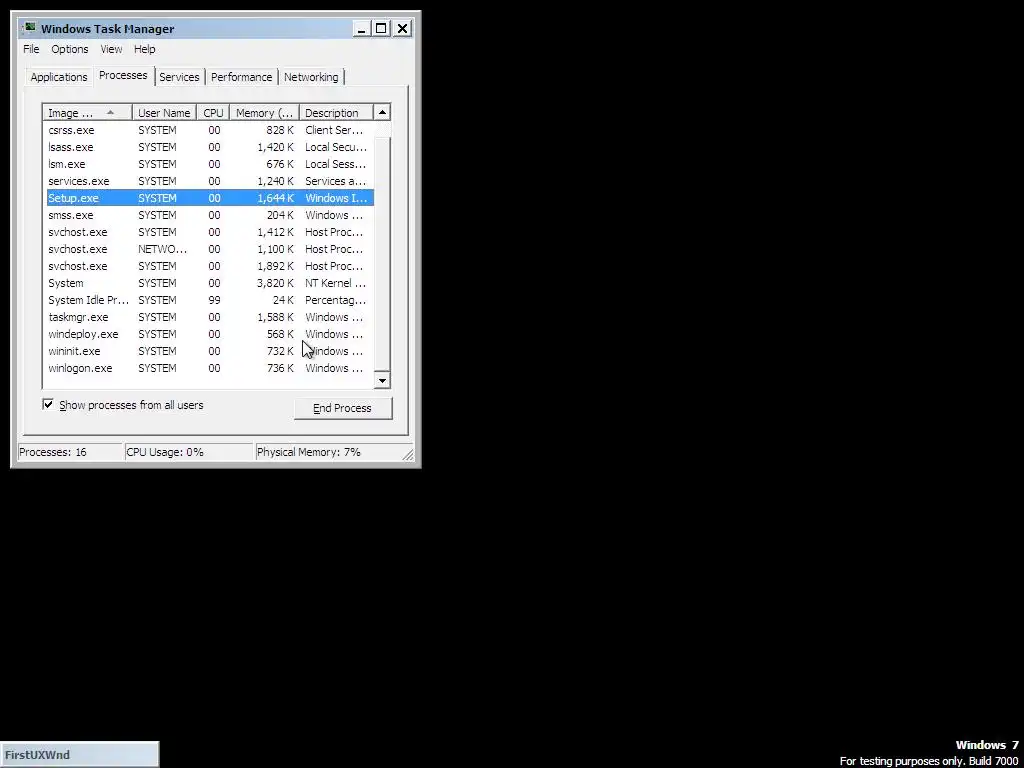This screenshot has height=768, width=1024.
Task: Select svchost.exe row using 1,892 K
Action: coord(210,266)
